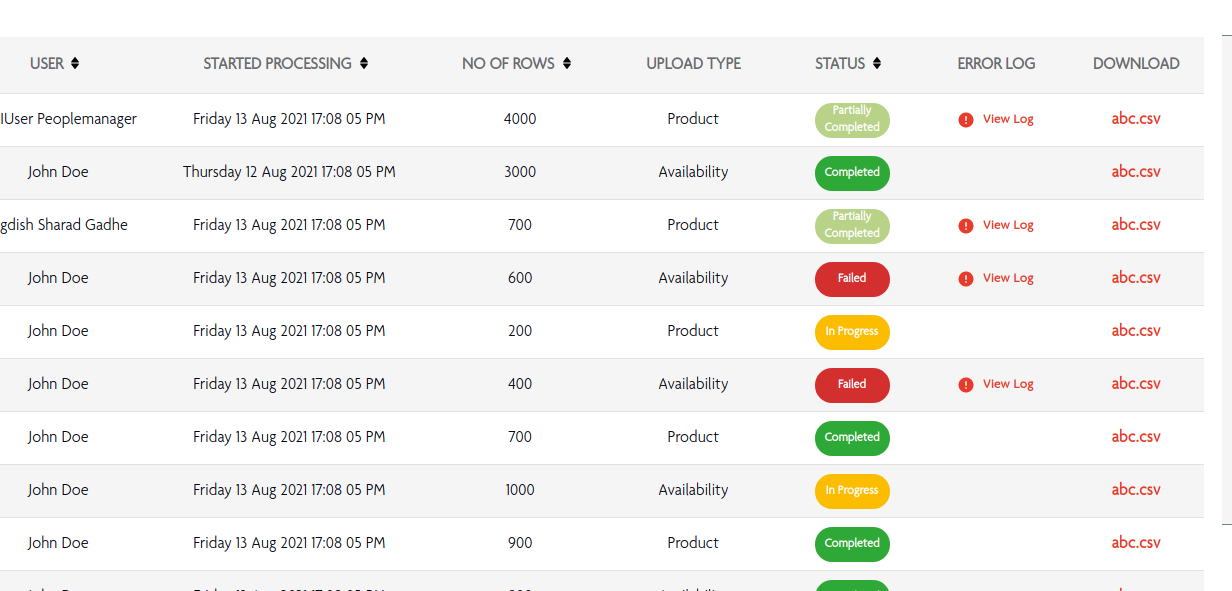Click the Upload Type column header
Screen dimensions: 1232x591
693,64
